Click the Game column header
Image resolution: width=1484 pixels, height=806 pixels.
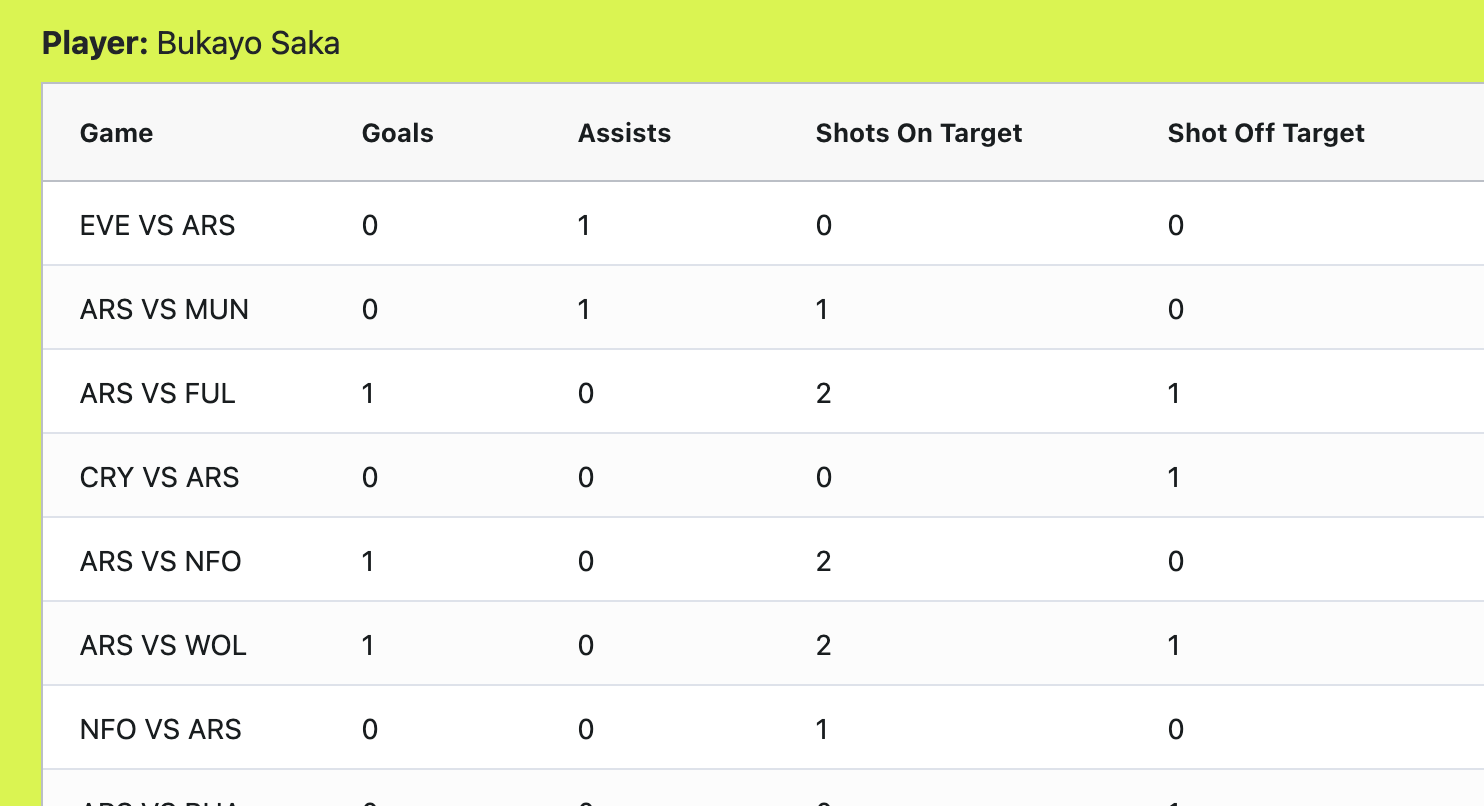(116, 133)
